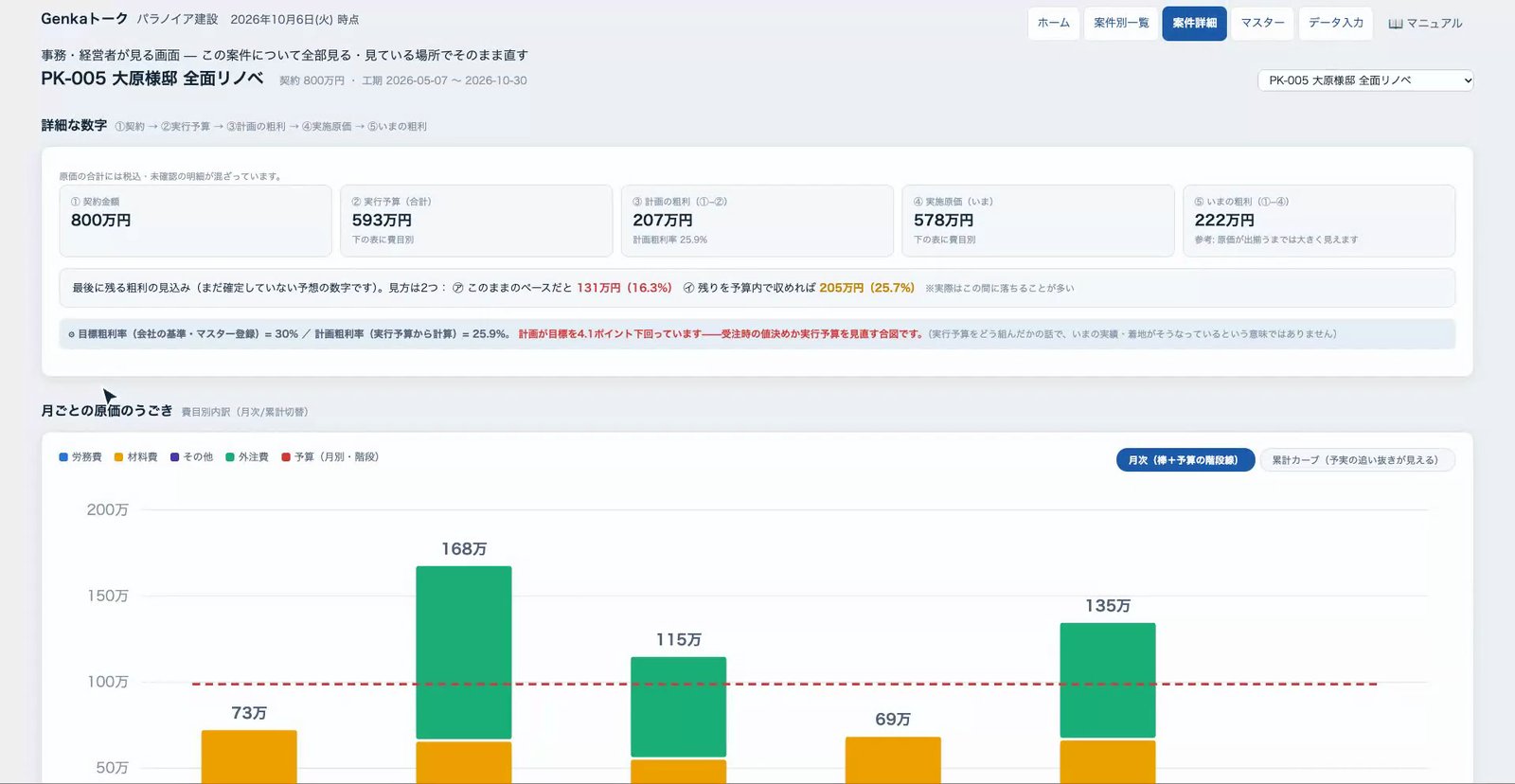Click the 150万 axis label
1515x784 pixels.
(x=107, y=597)
